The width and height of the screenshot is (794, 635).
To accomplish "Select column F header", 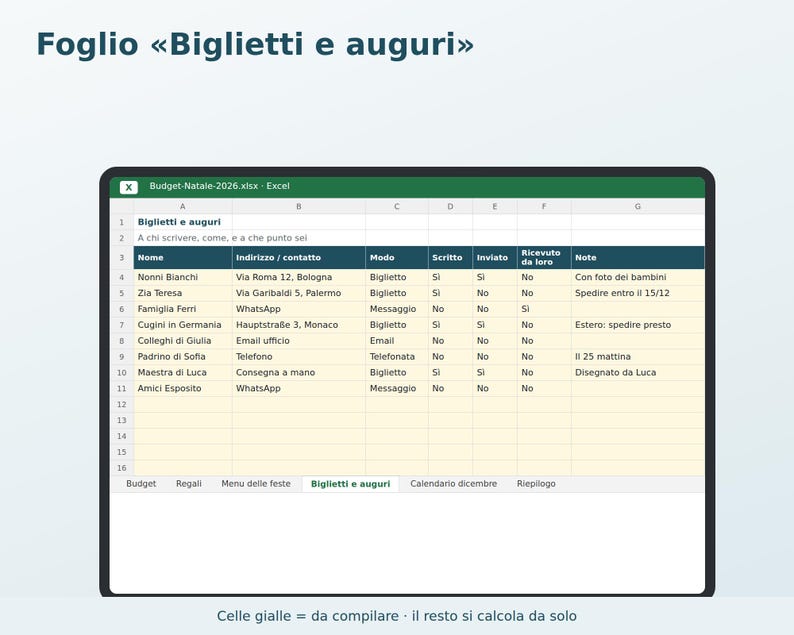I will click(x=544, y=206).
